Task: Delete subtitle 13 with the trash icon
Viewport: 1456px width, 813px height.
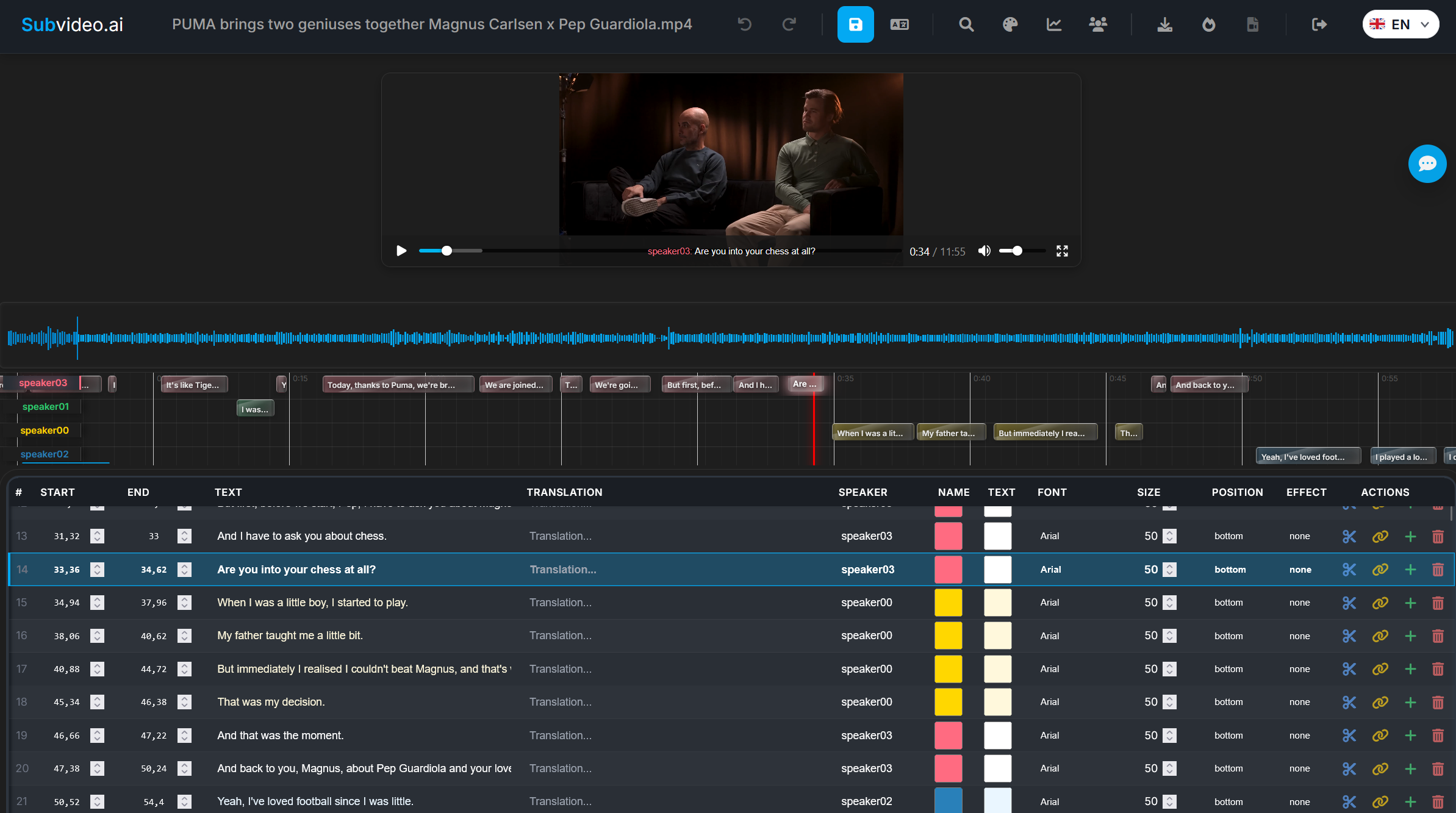Action: [x=1438, y=536]
